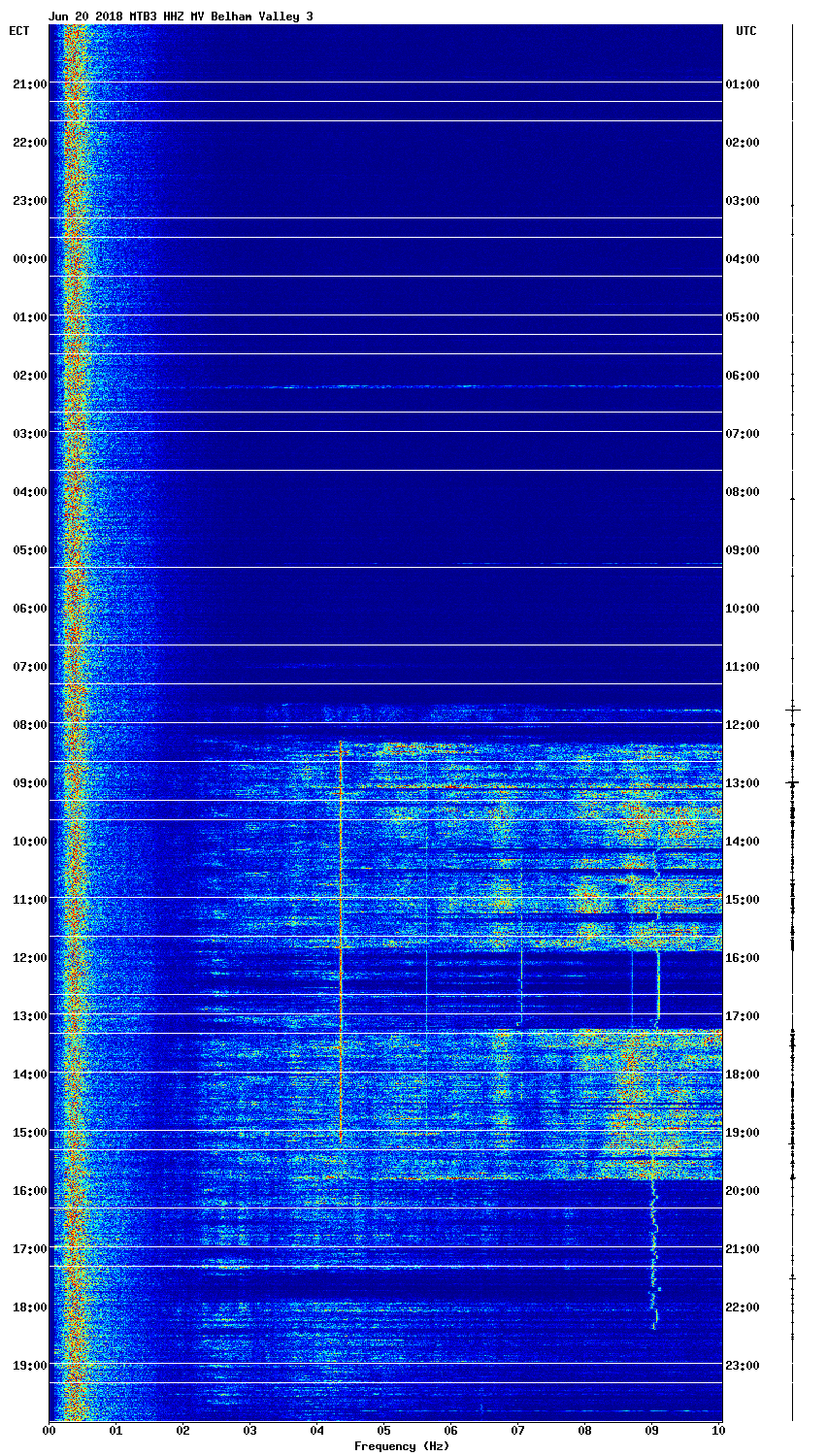
Task: Click the '05' frequency axis tick label
Action: 383,1431
